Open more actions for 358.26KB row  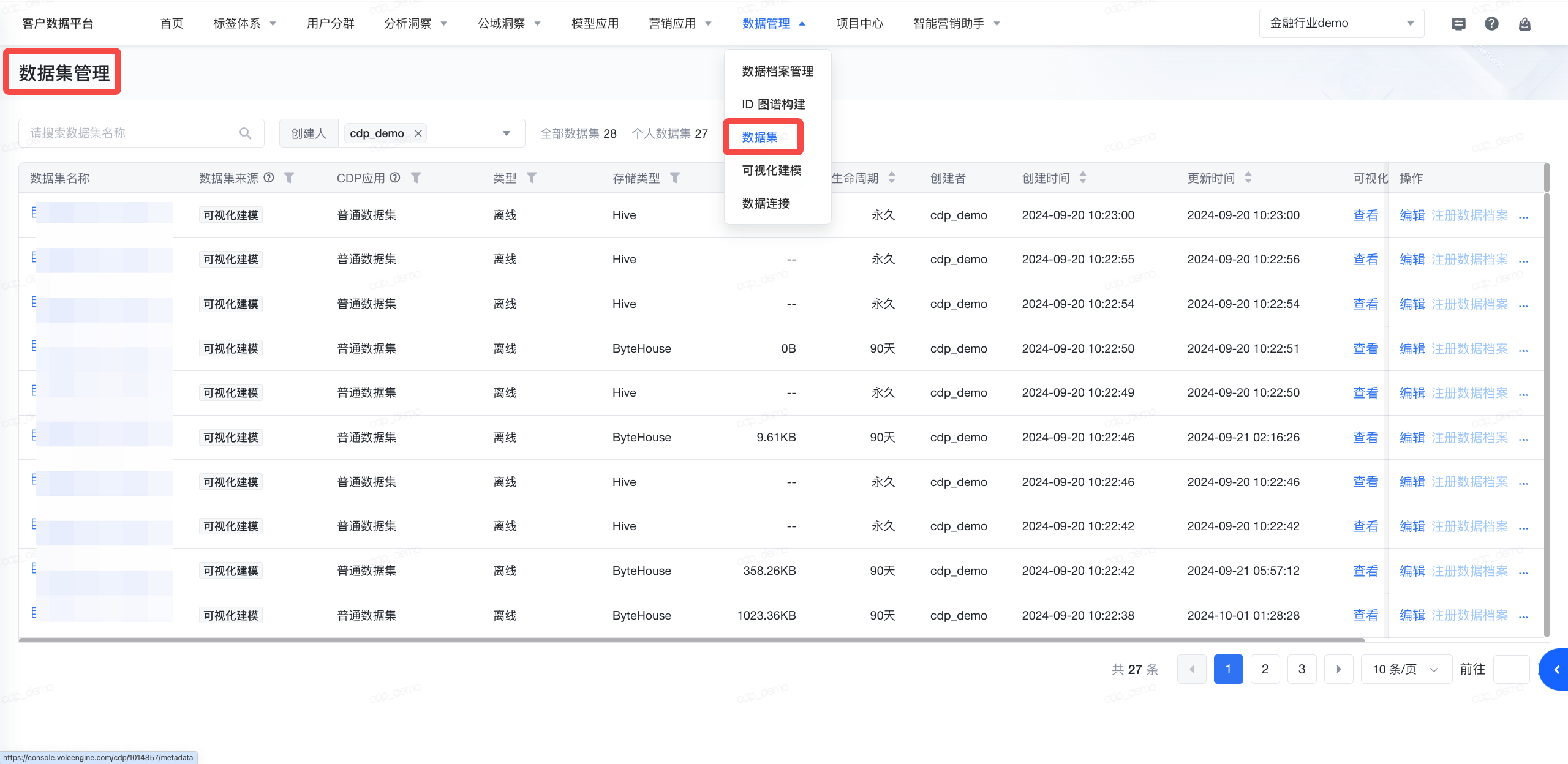tap(1523, 572)
